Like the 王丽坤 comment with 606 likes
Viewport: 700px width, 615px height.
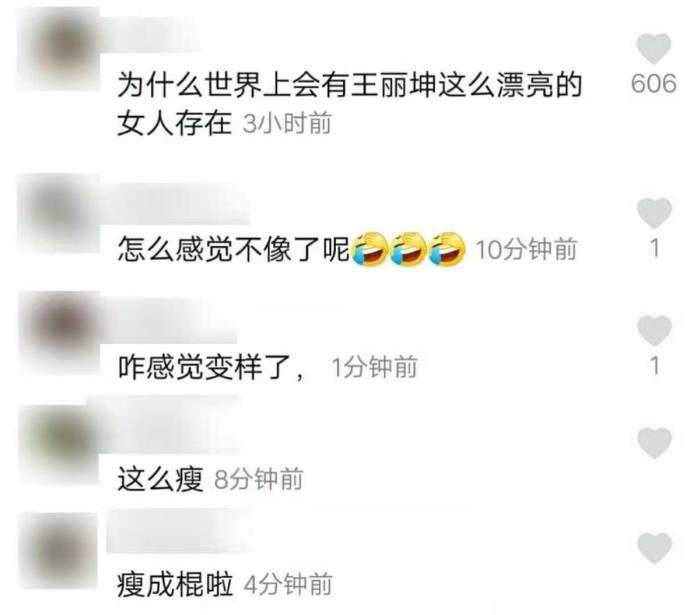pyautogui.click(x=654, y=48)
